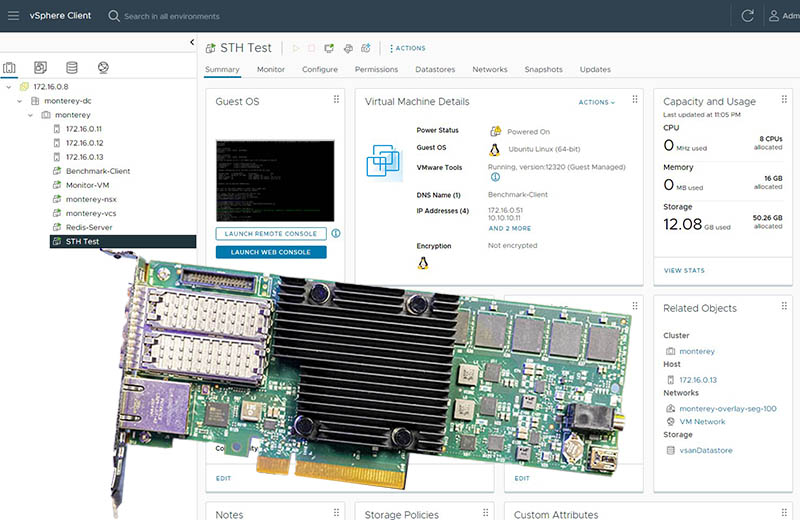Open the hamburger menu beside vSphere Client
Viewport: 800px width, 520px height.
click(13, 16)
